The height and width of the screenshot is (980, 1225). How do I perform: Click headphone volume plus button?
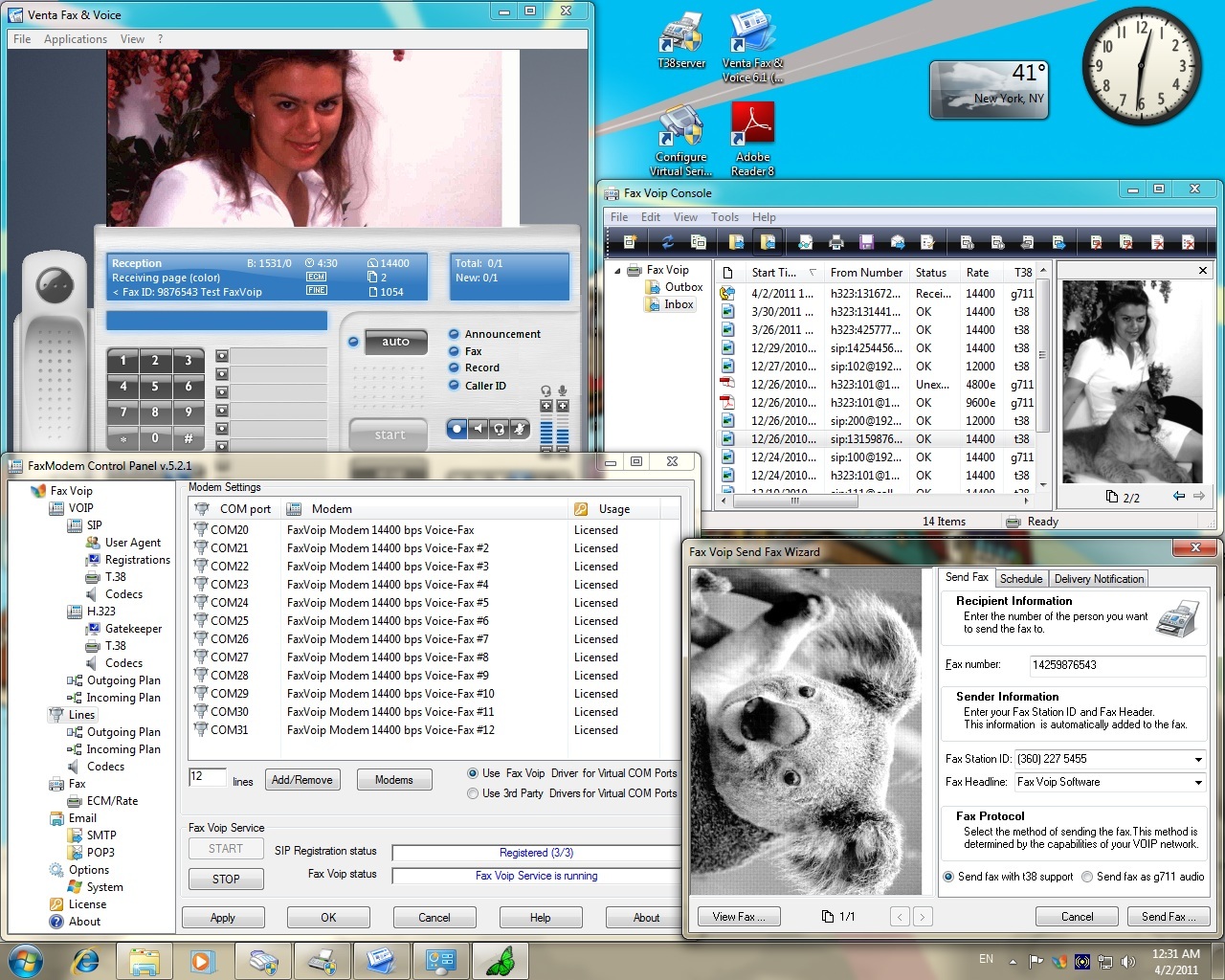pos(546,406)
